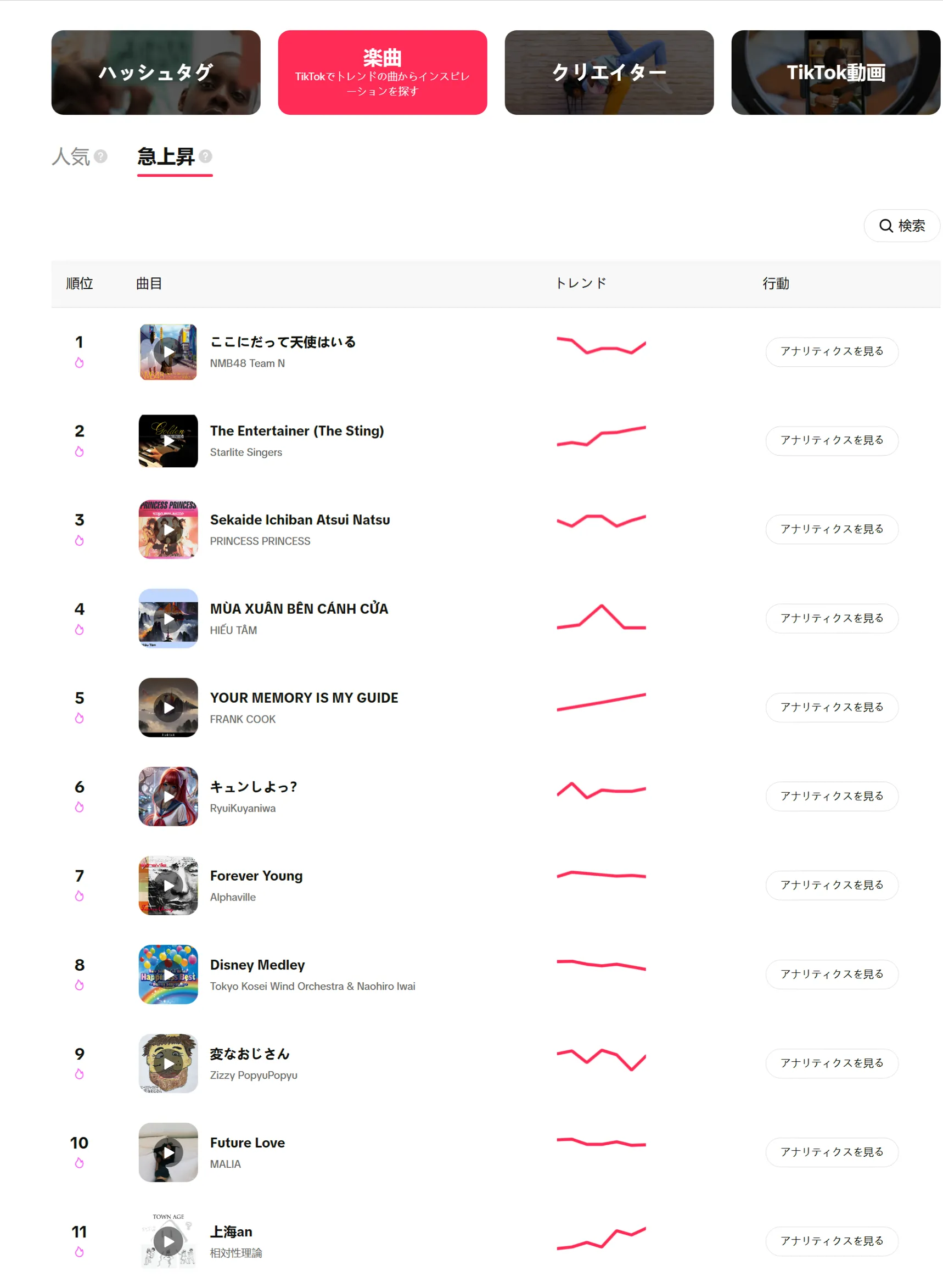
Task: Click the Future Love song title
Action: pyautogui.click(x=247, y=1143)
